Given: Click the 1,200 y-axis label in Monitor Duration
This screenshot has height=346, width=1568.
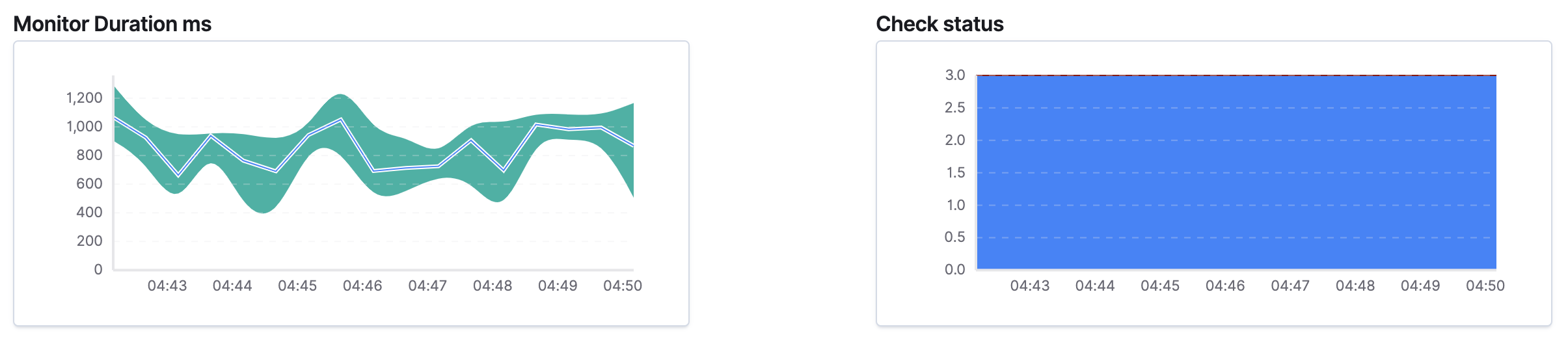Looking at the screenshot, I should point(85,98).
